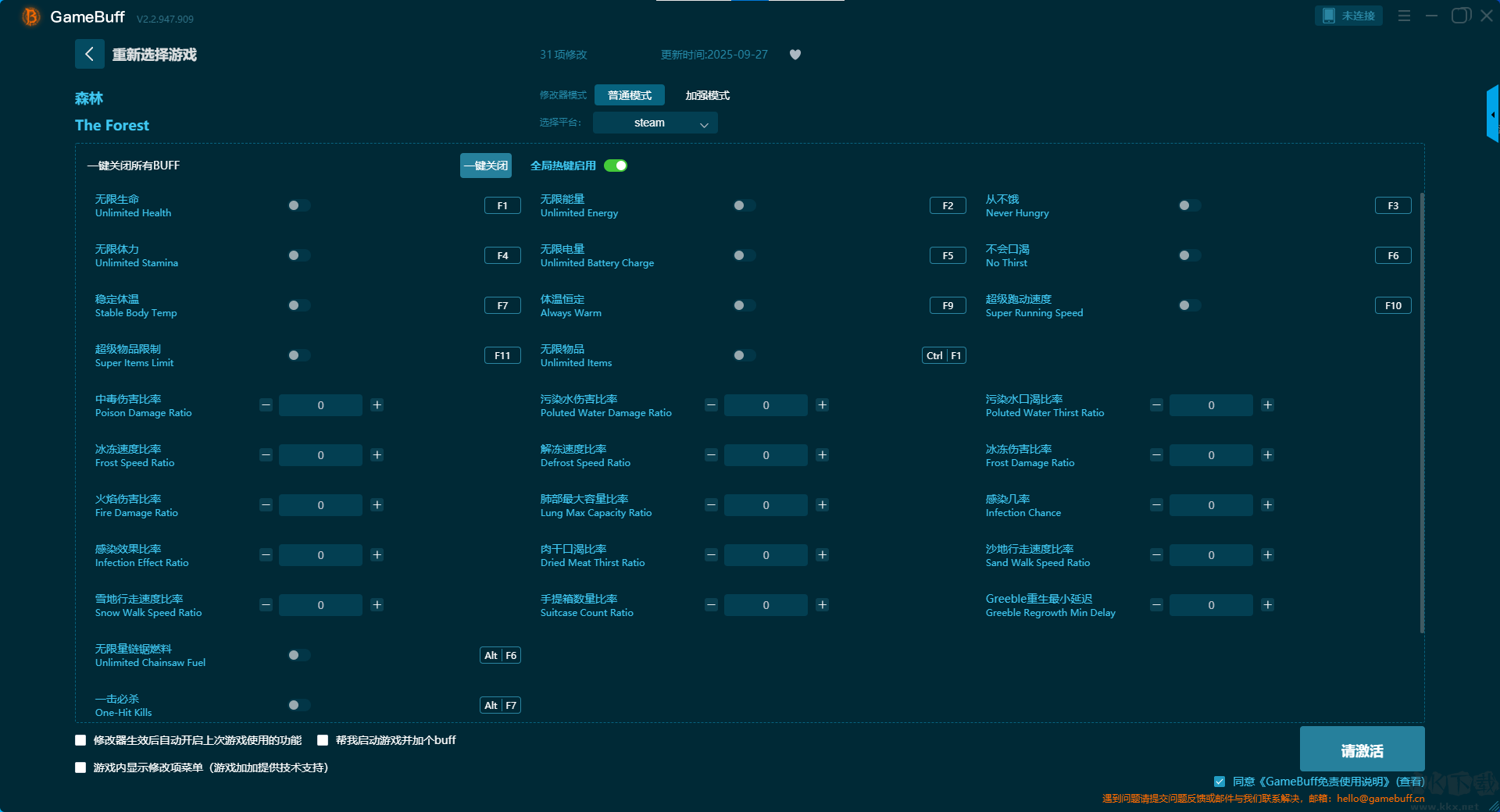Open the steam platform dropdown
This screenshot has width=1500, height=812.
pyautogui.click(x=655, y=123)
